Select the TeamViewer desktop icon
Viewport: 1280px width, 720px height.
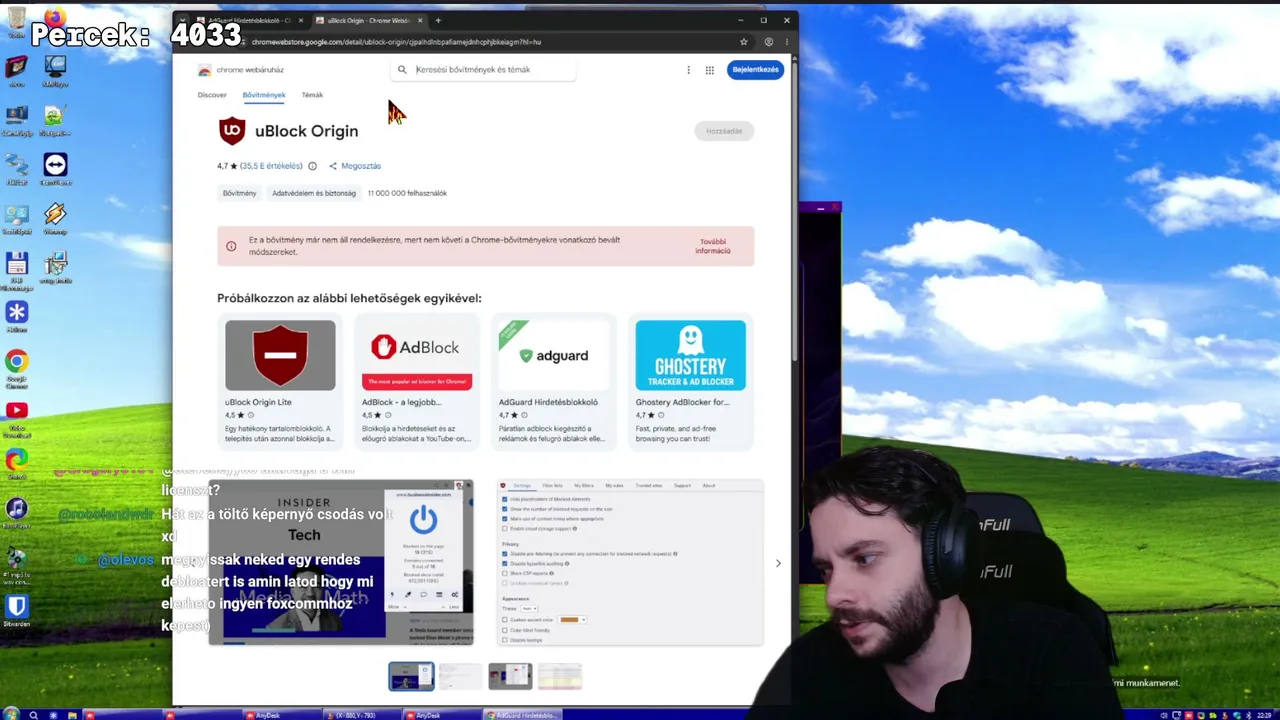pos(55,169)
